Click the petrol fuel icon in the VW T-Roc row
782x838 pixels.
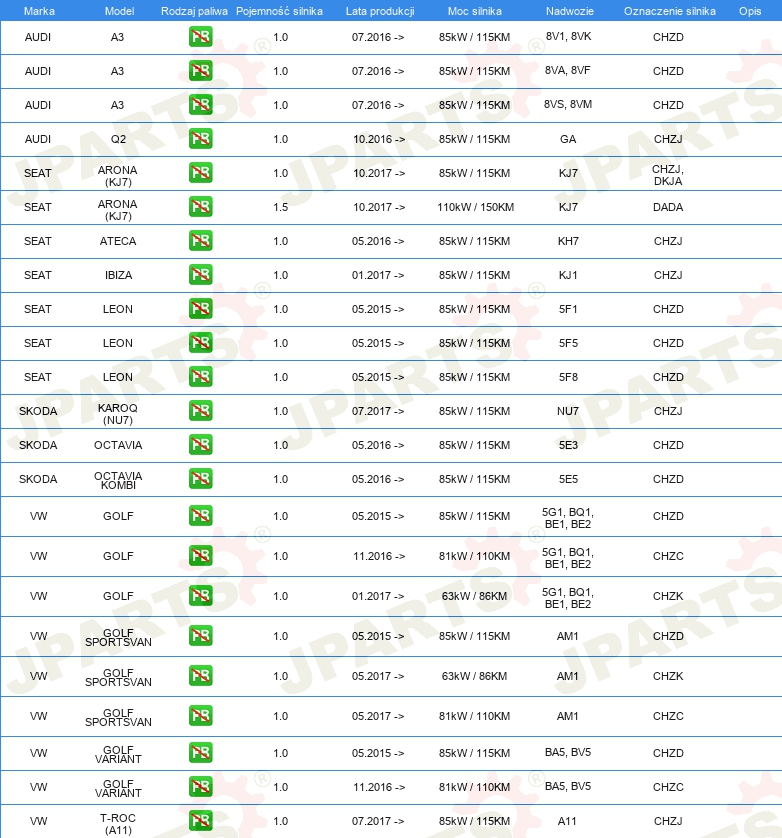click(200, 821)
